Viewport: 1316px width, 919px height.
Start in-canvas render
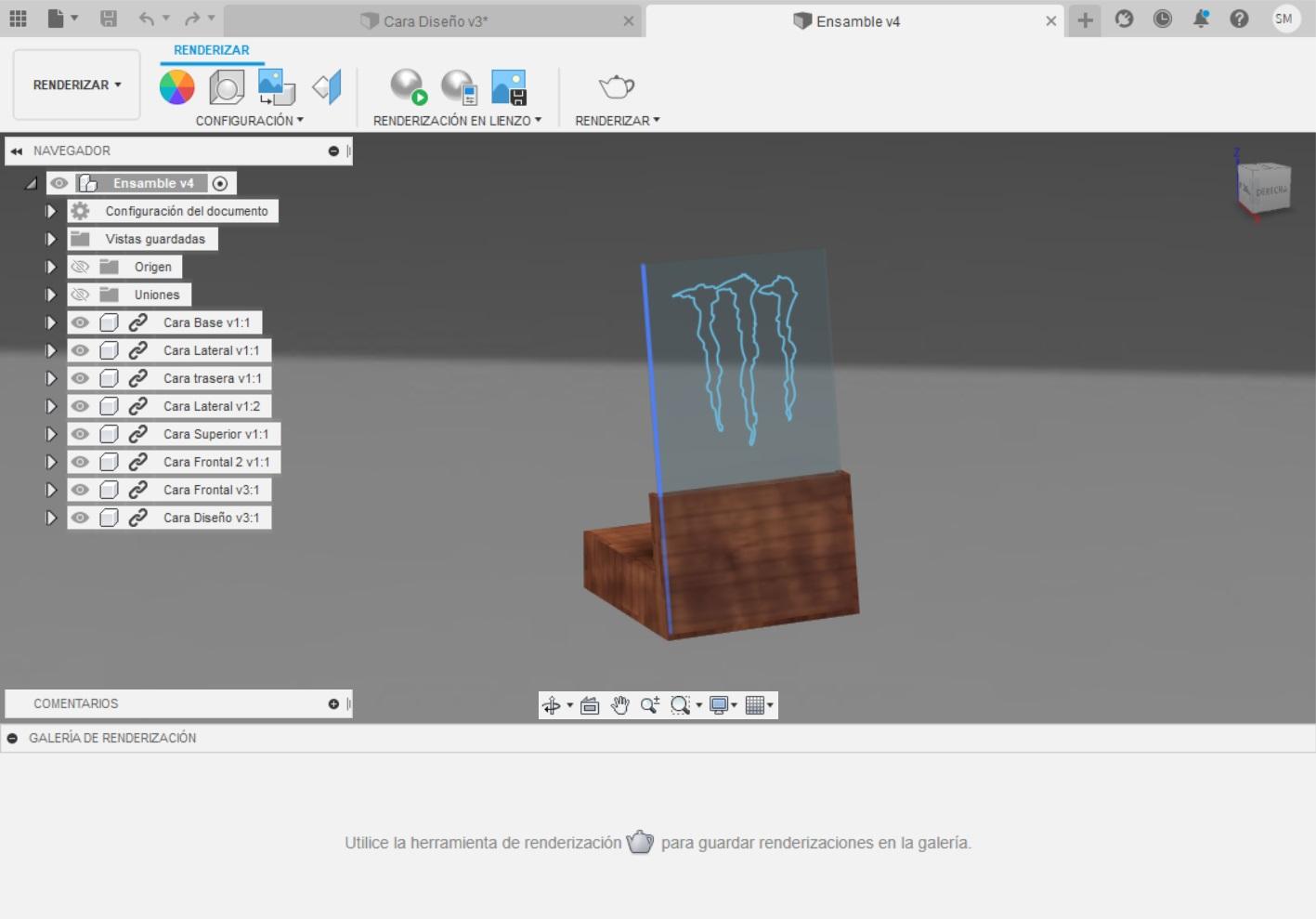pyautogui.click(x=408, y=86)
